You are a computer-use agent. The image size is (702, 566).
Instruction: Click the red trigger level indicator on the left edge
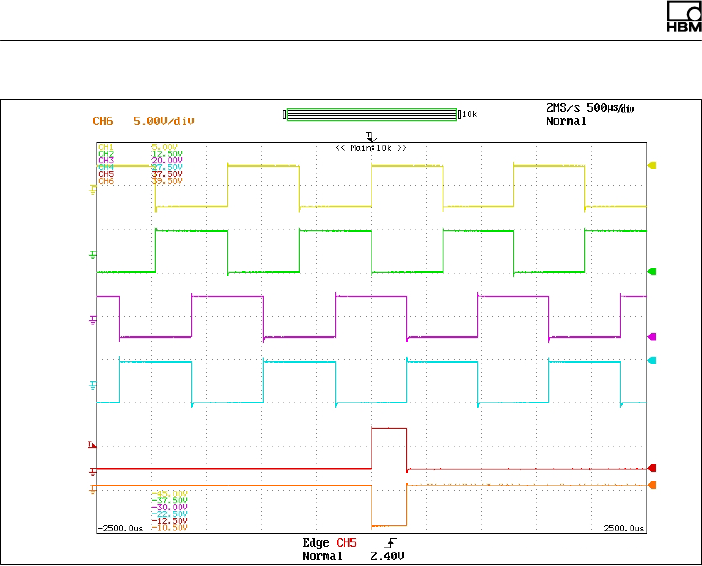[92, 445]
